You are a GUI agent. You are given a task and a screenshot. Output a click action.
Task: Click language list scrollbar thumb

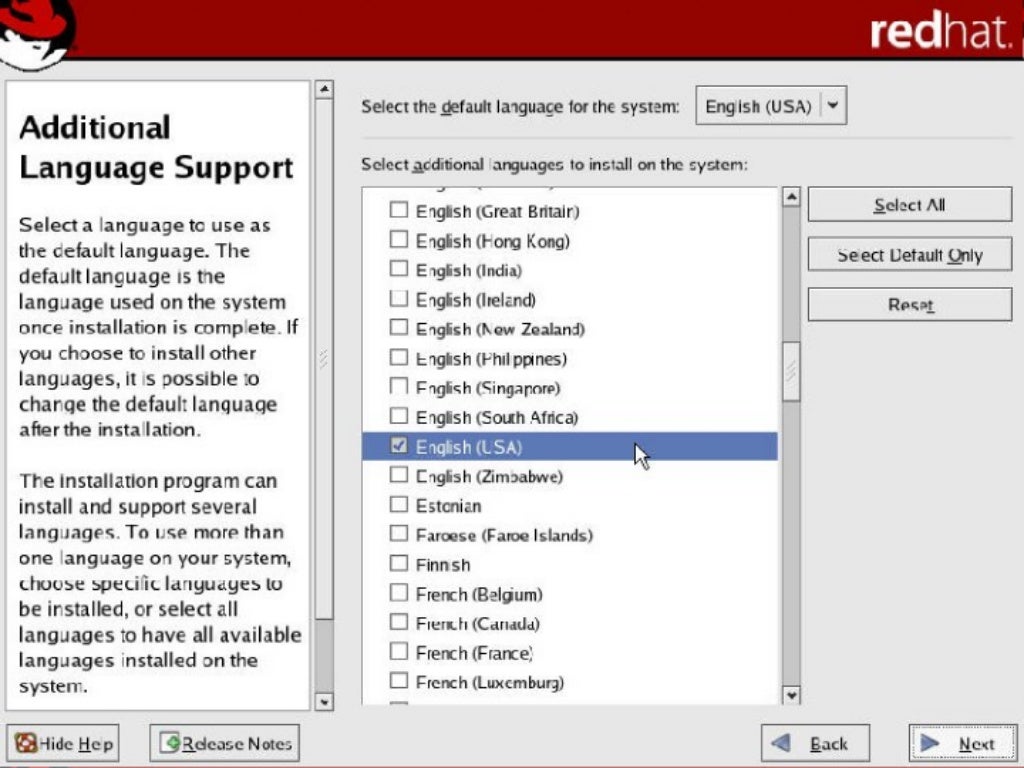(x=792, y=370)
